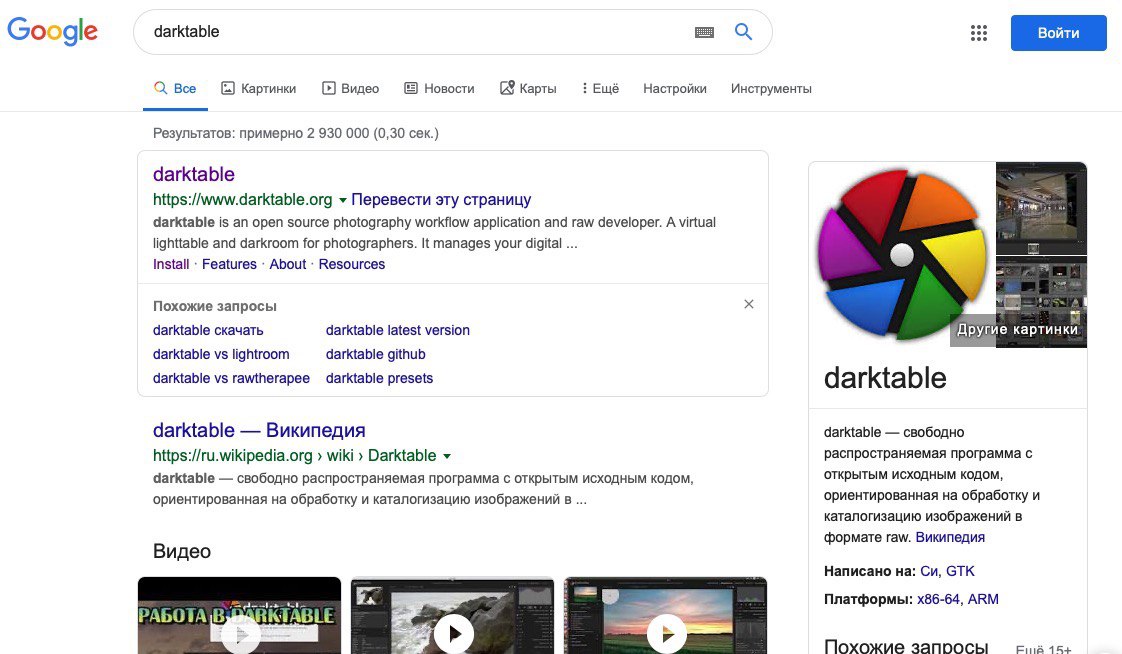The image size is (1122, 654).
Task: Click the Видео tab play icon
Action: pyautogui.click(x=328, y=88)
